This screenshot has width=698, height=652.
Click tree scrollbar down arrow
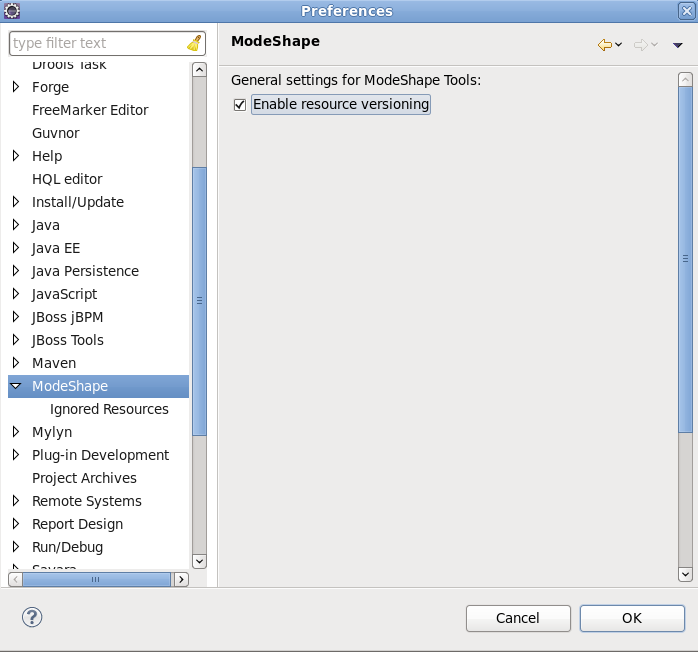point(199,561)
